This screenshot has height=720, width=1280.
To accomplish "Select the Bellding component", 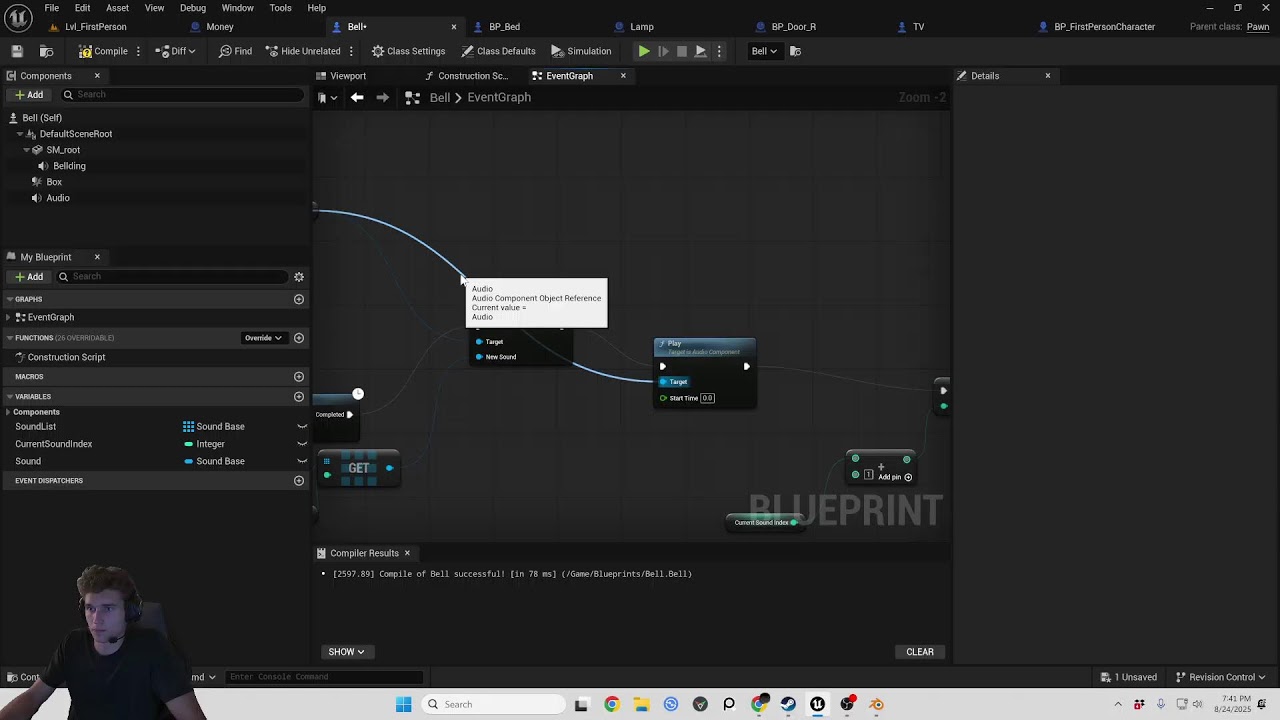I will coord(69,166).
